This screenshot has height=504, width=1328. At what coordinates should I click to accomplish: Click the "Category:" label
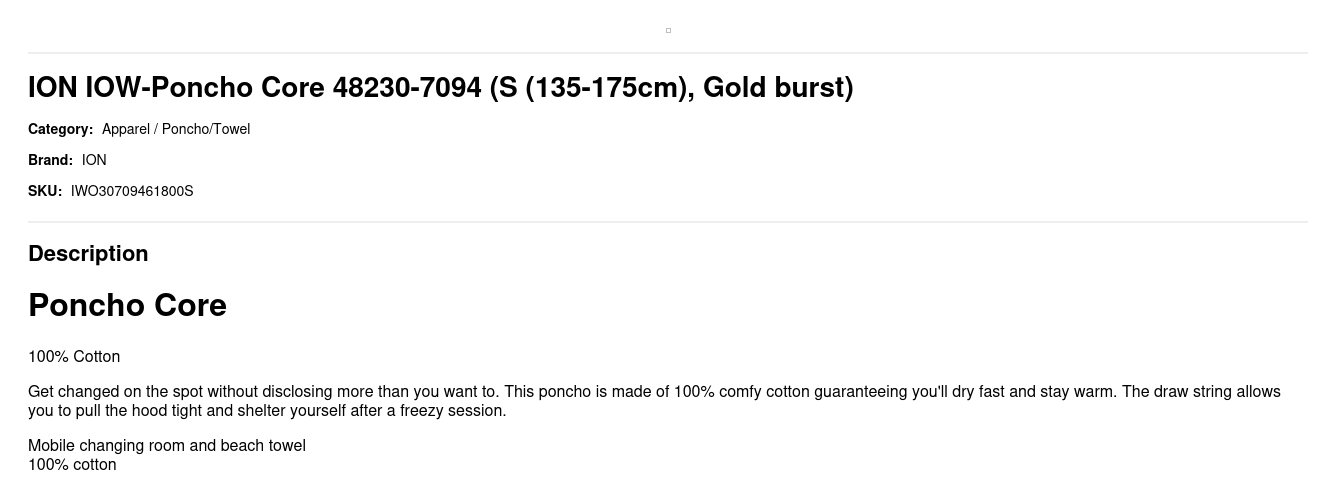60,129
